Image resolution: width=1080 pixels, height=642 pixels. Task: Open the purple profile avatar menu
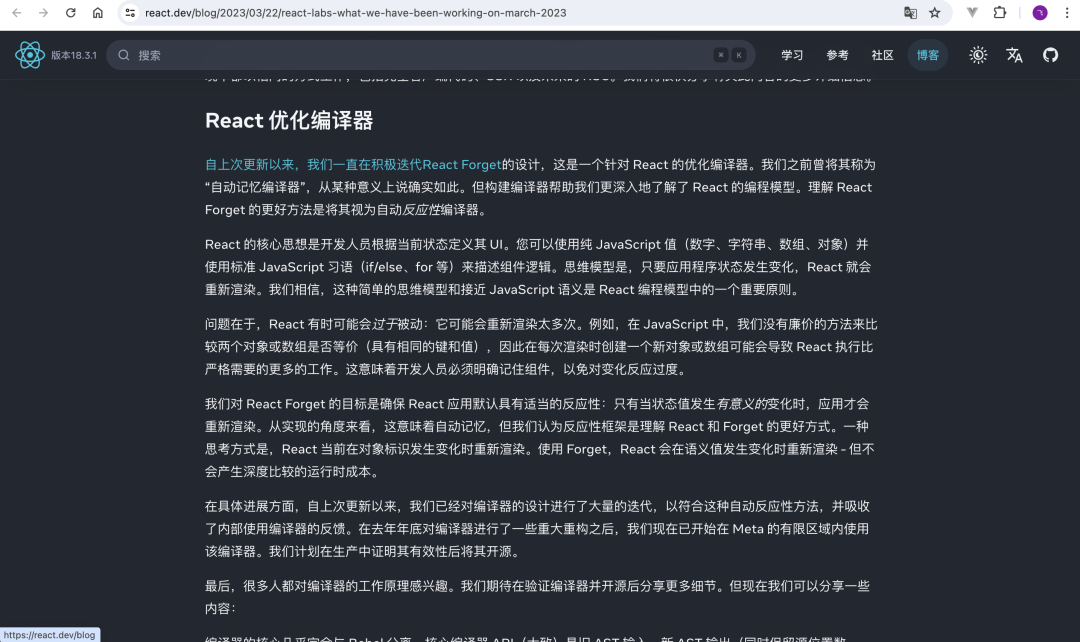(x=1040, y=13)
